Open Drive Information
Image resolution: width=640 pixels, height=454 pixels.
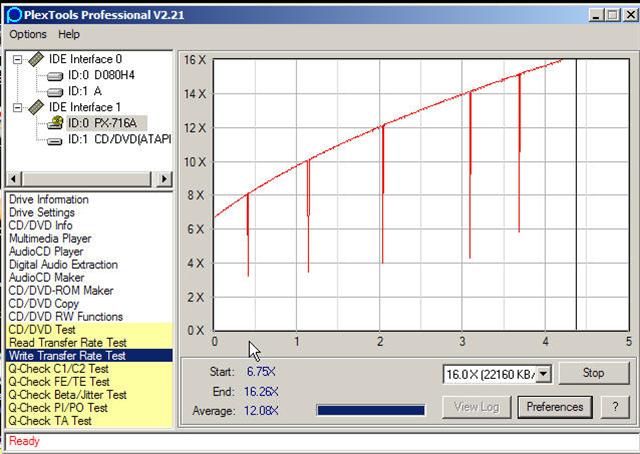49,200
